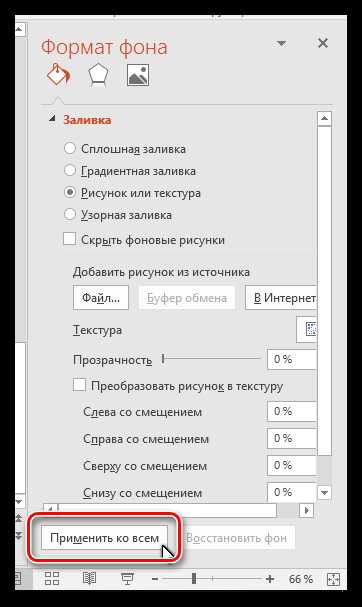Click the Прозрачность slider

coord(211,359)
